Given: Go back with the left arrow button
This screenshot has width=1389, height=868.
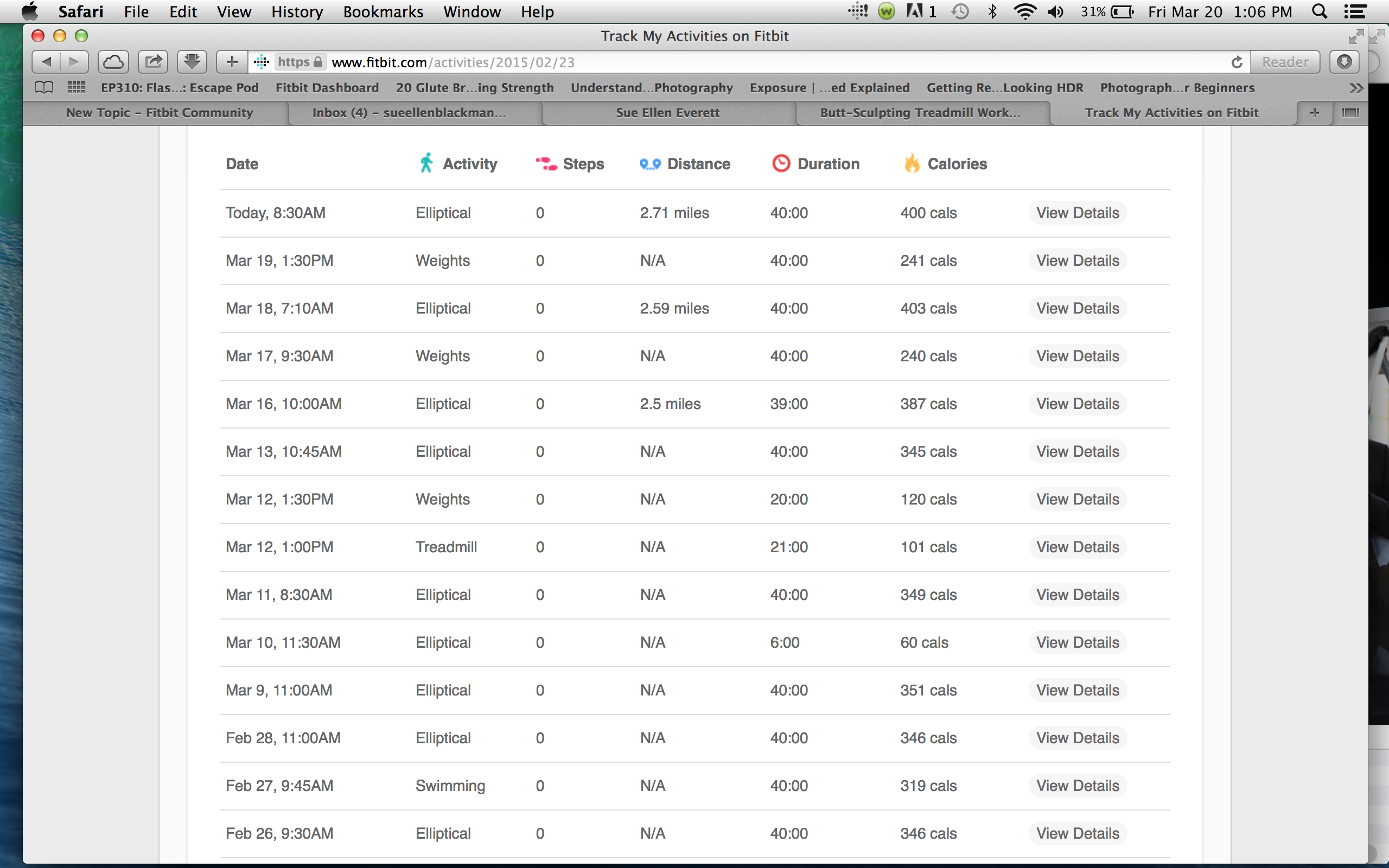Looking at the screenshot, I should click(47, 62).
